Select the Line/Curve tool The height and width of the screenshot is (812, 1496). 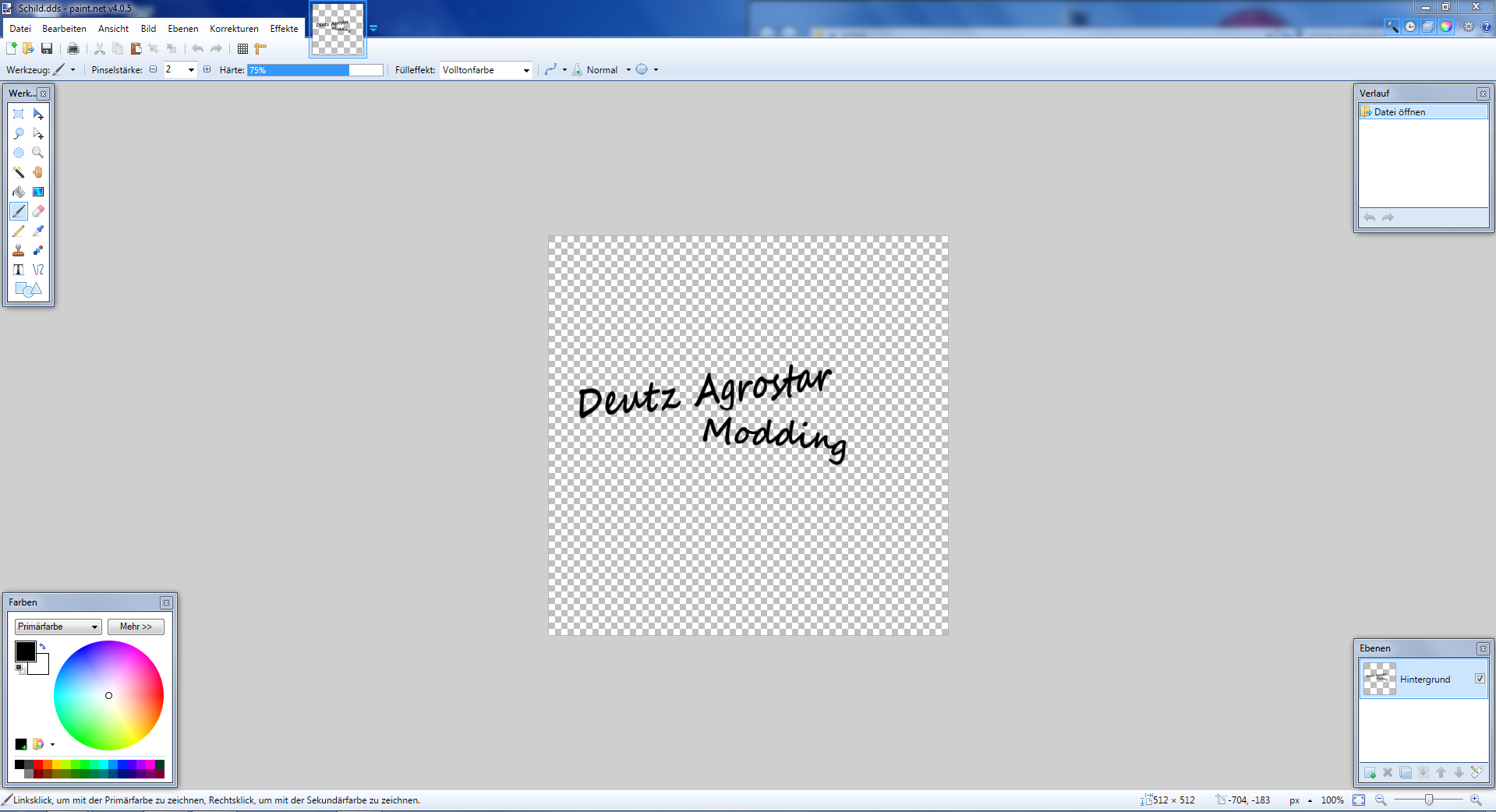click(38, 270)
